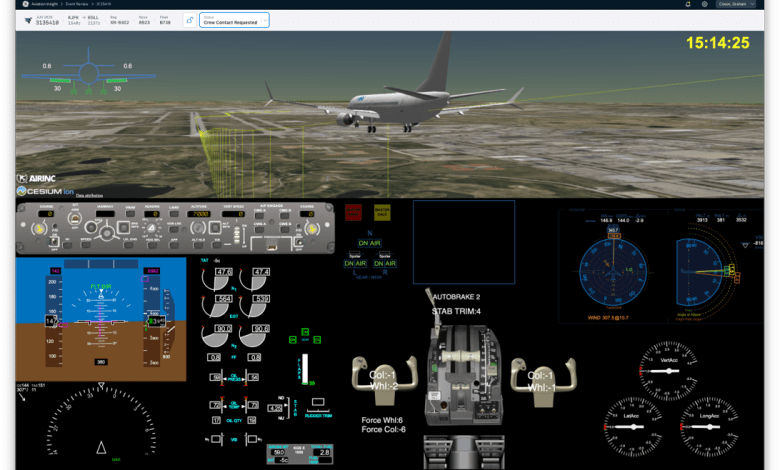This screenshot has width=780, height=470.
Task: Click the left course selector knob
Action: coord(39,229)
